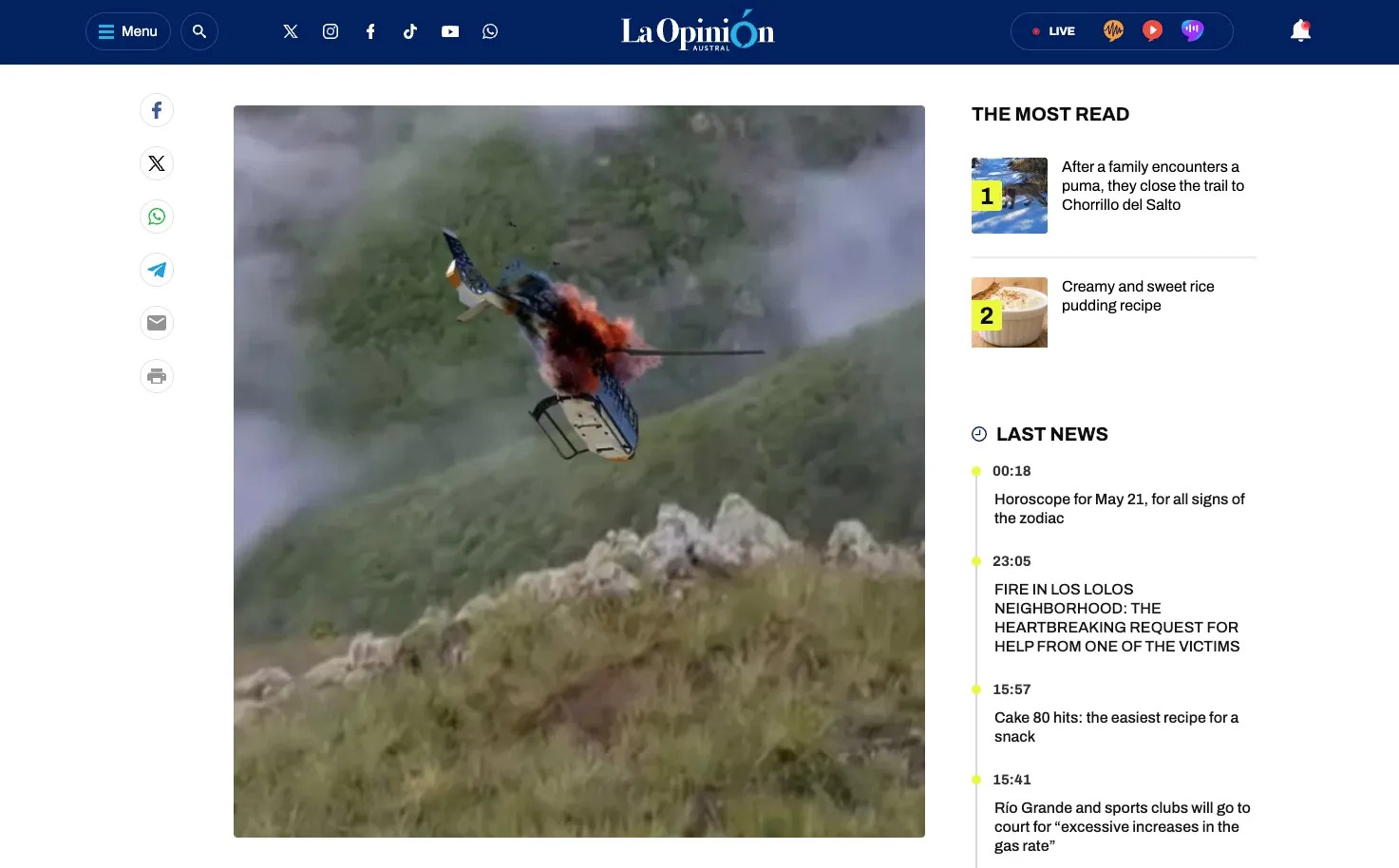Read 'After a family encounters a puma' story
This screenshot has width=1399, height=868.
(1153, 186)
